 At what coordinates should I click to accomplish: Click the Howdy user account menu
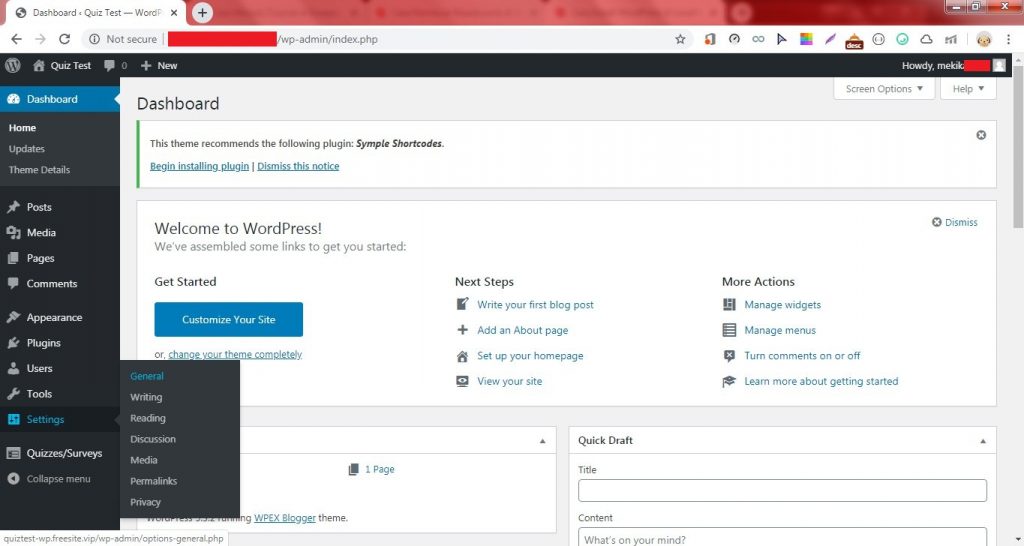coord(953,65)
